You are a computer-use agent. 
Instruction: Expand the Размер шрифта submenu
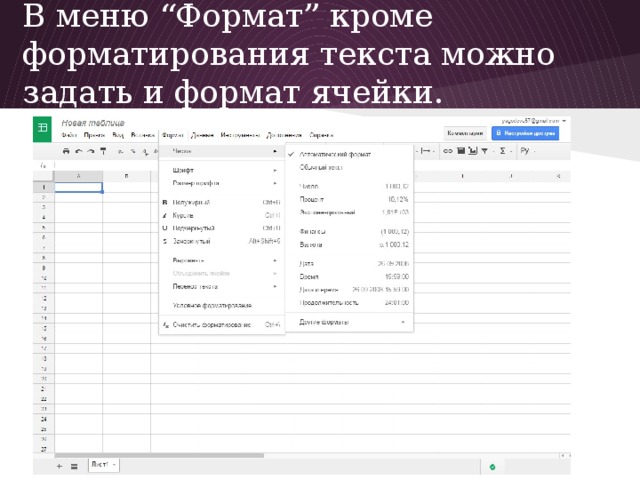pos(222,183)
